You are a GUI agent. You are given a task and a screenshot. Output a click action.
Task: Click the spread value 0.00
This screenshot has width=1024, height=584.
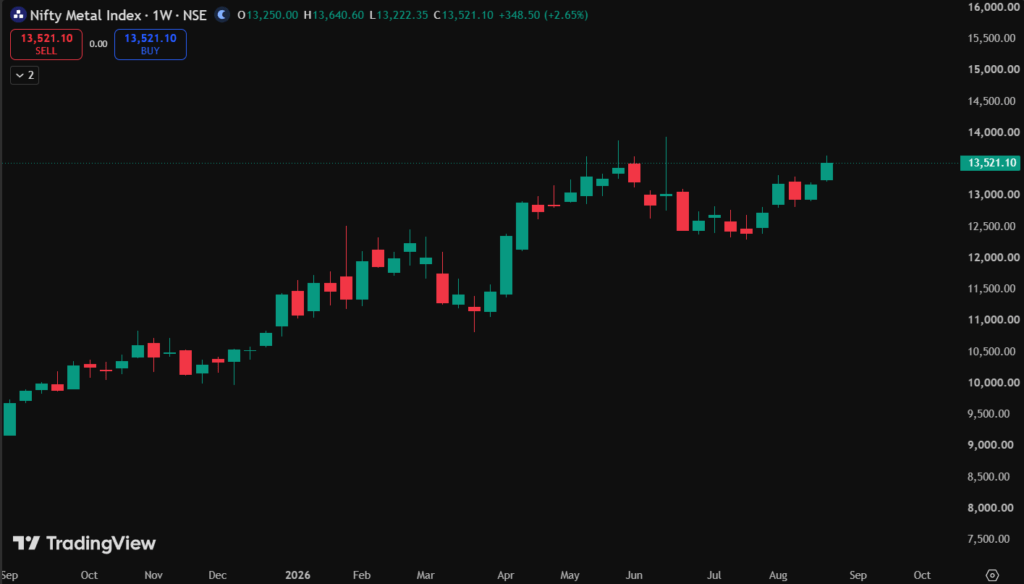98,44
